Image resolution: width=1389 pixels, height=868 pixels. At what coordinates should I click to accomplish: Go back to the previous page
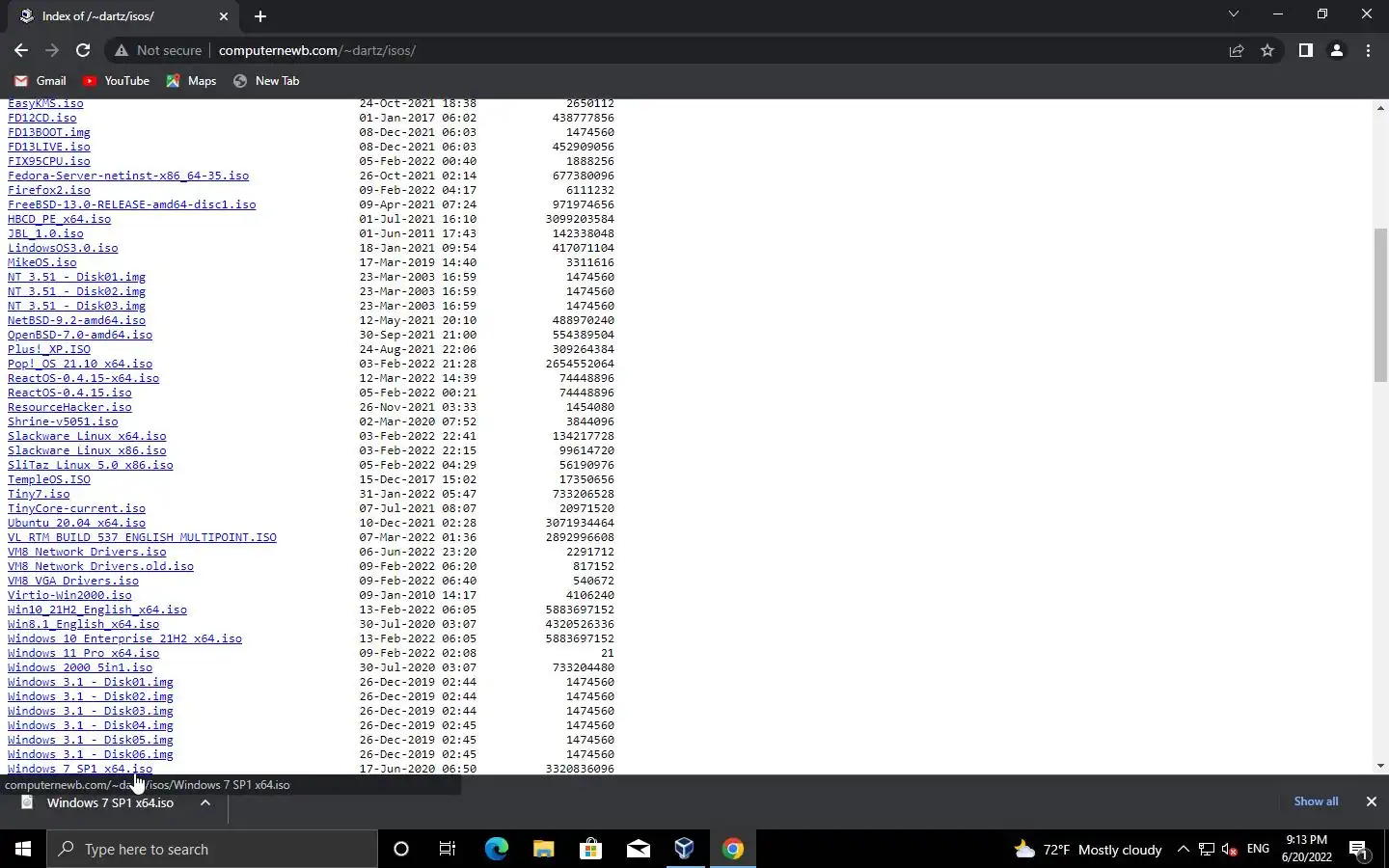click(x=21, y=50)
